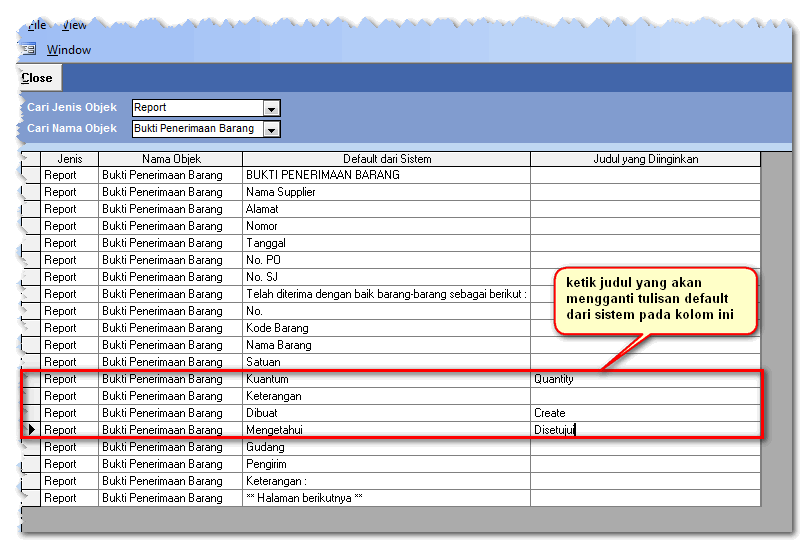
Task: Select the Nama Objek column header
Action: pos(170,159)
